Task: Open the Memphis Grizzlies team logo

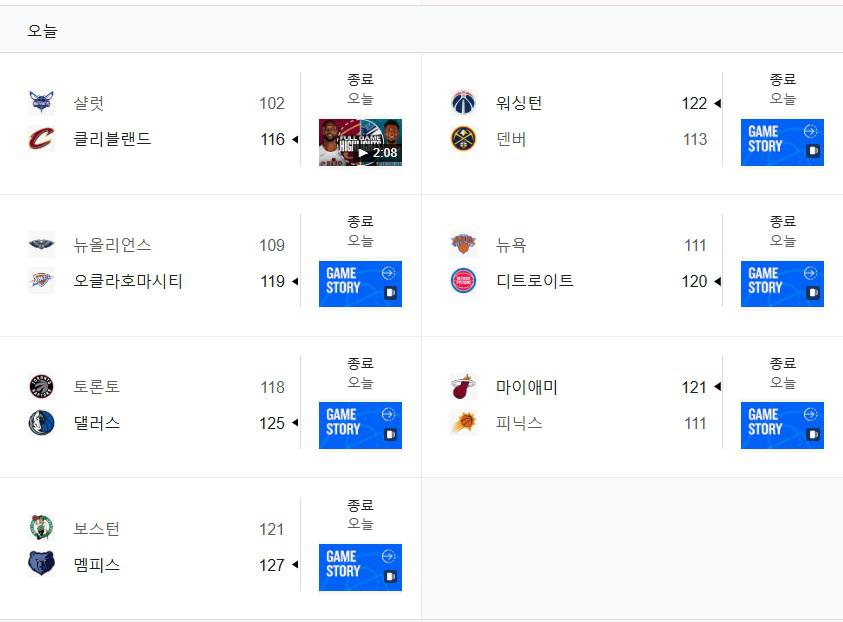Action: pos(41,564)
